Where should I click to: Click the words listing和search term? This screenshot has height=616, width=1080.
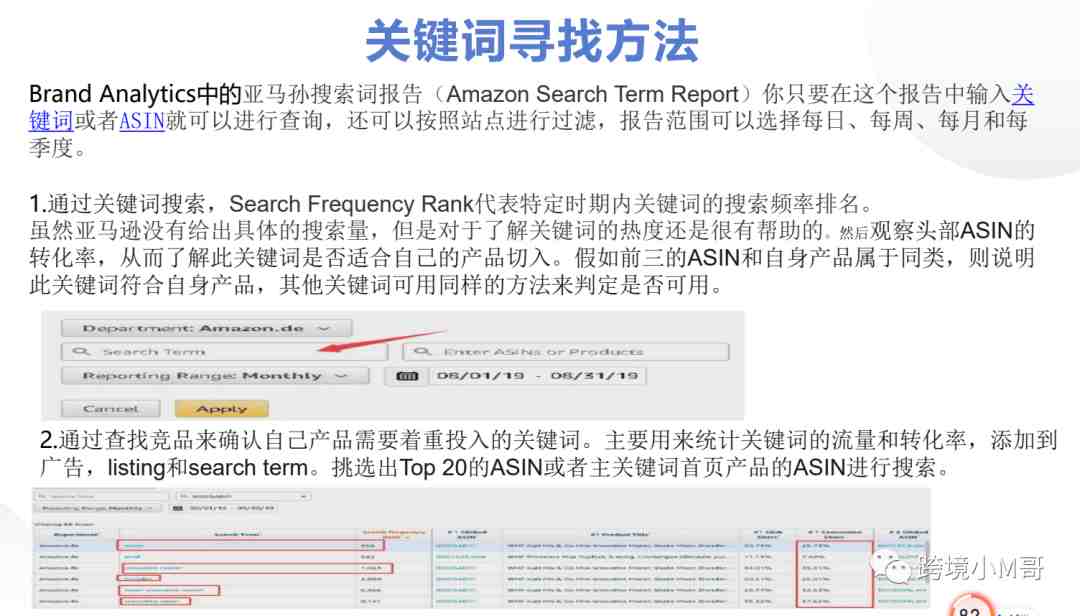click(207, 468)
